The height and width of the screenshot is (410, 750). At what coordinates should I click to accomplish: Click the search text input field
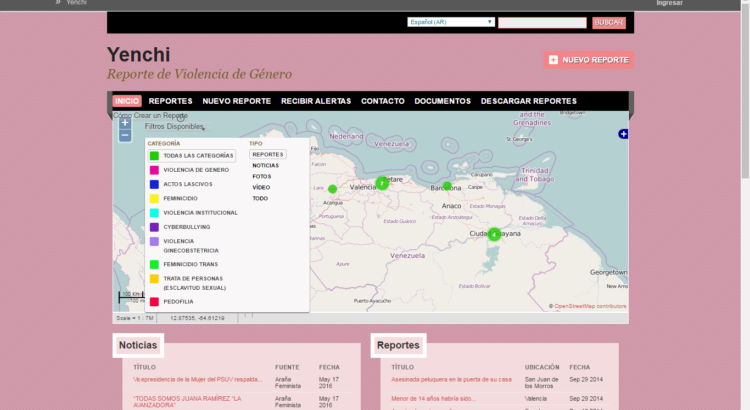pyautogui.click(x=542, y=22)
